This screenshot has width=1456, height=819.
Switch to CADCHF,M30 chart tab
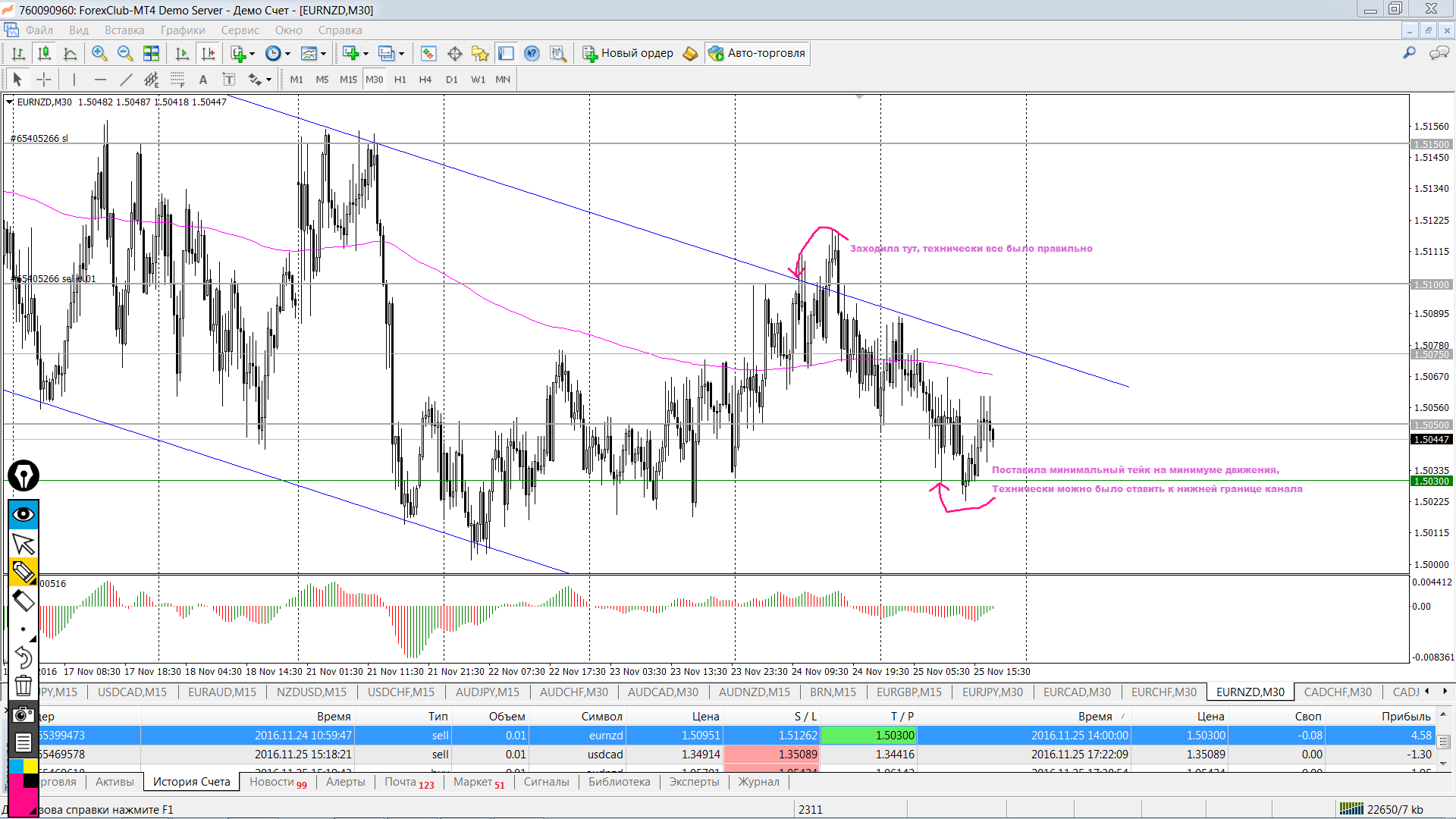[x=1338, y=692]
